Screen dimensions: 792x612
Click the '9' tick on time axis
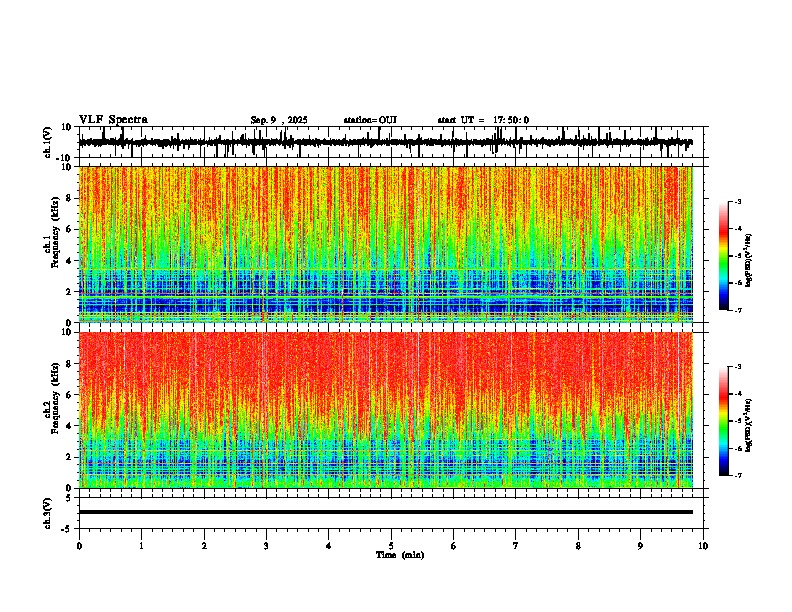tap(640, 546)
